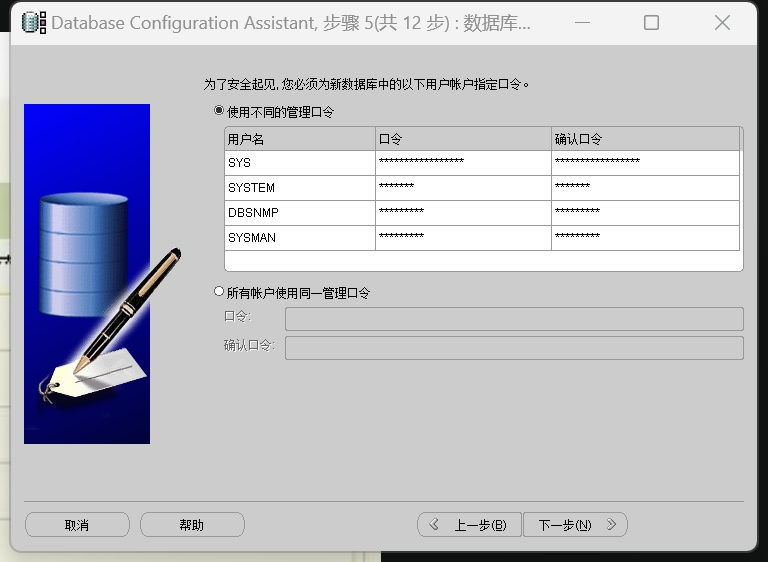Click the disabled 口令 input field
The image size is (768, 562).
click(514, 319)
